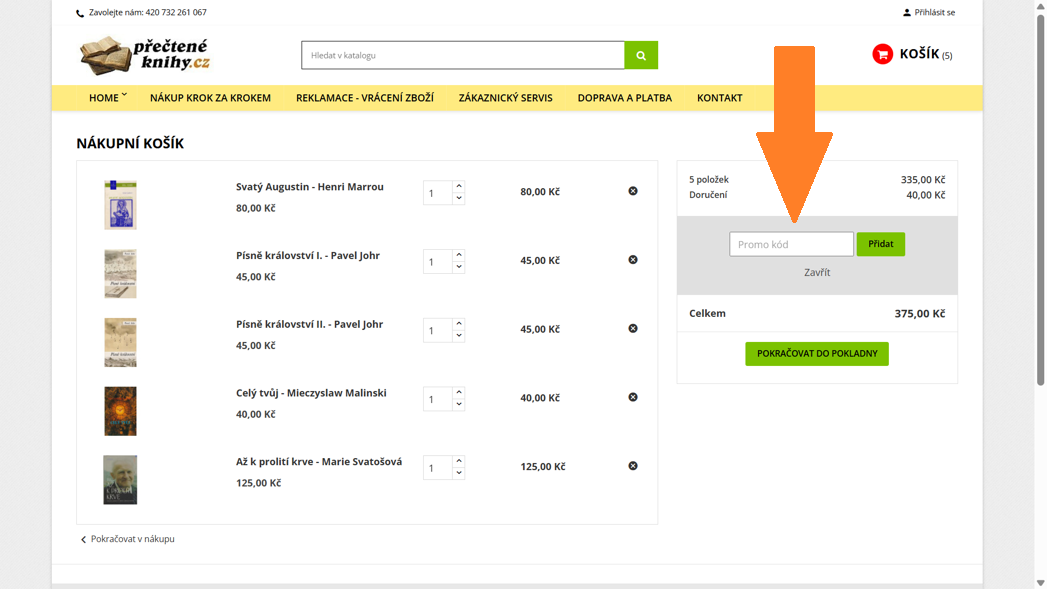Go to Zákaznický servis menu item
1047x589 pixels.
tap(505, 97)
